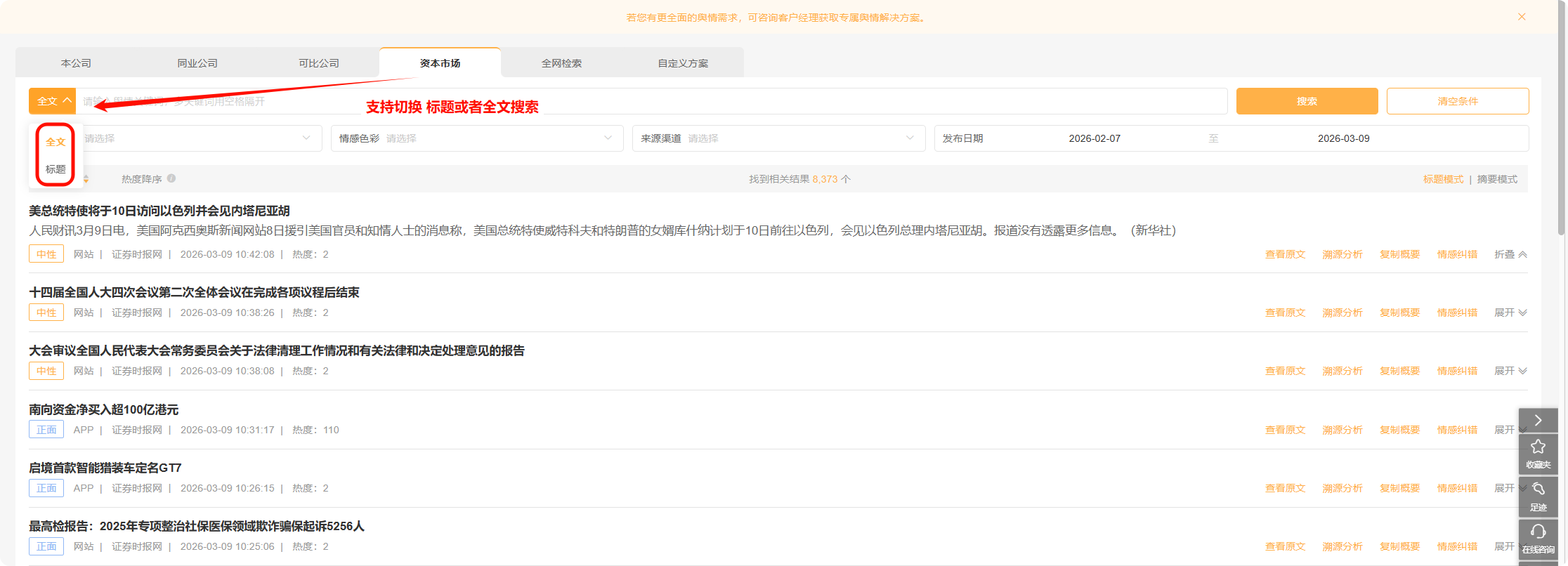
Task: Click the info icon beside 热度降序
Action: [171, 178]
